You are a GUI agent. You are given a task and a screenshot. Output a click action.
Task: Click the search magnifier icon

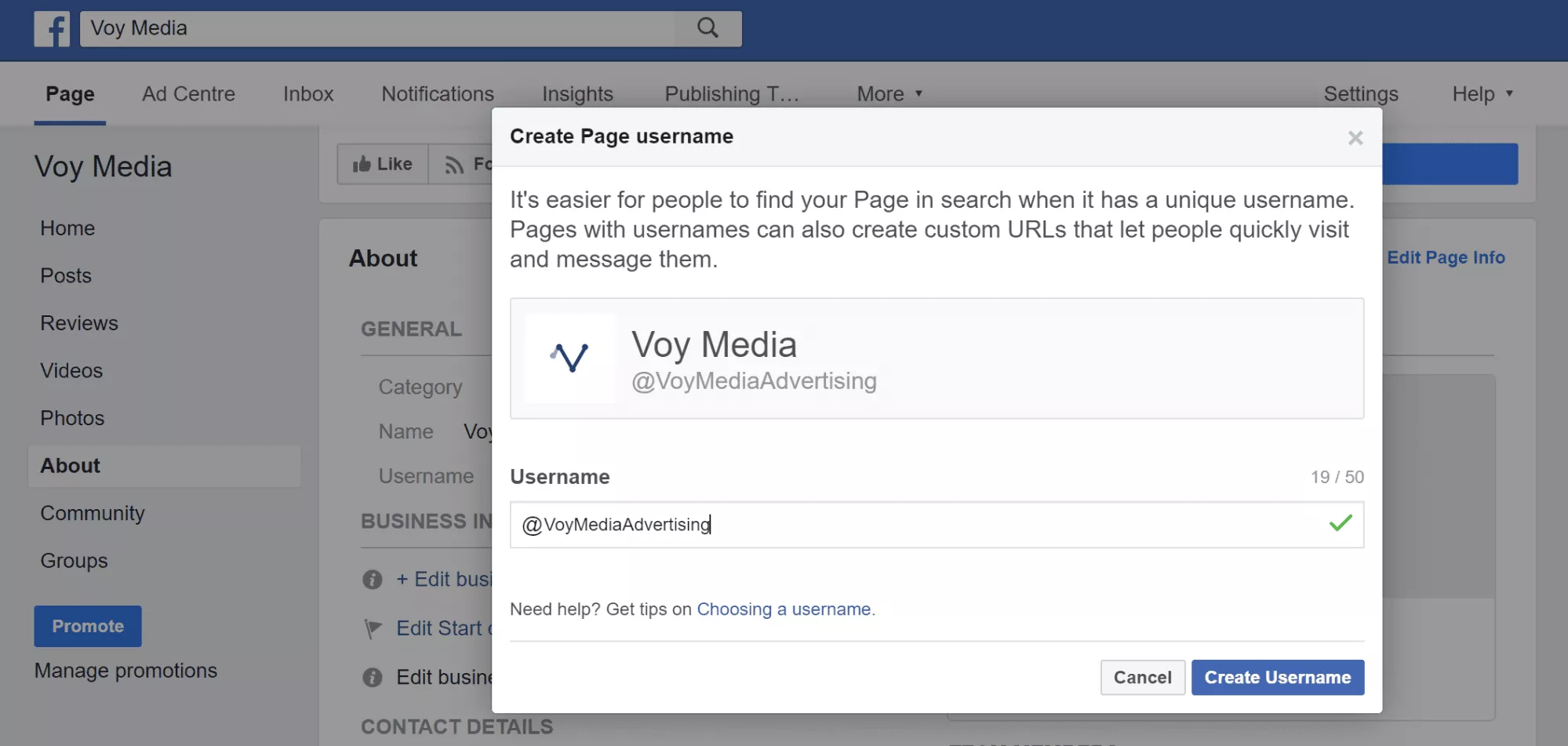(708, 28)
